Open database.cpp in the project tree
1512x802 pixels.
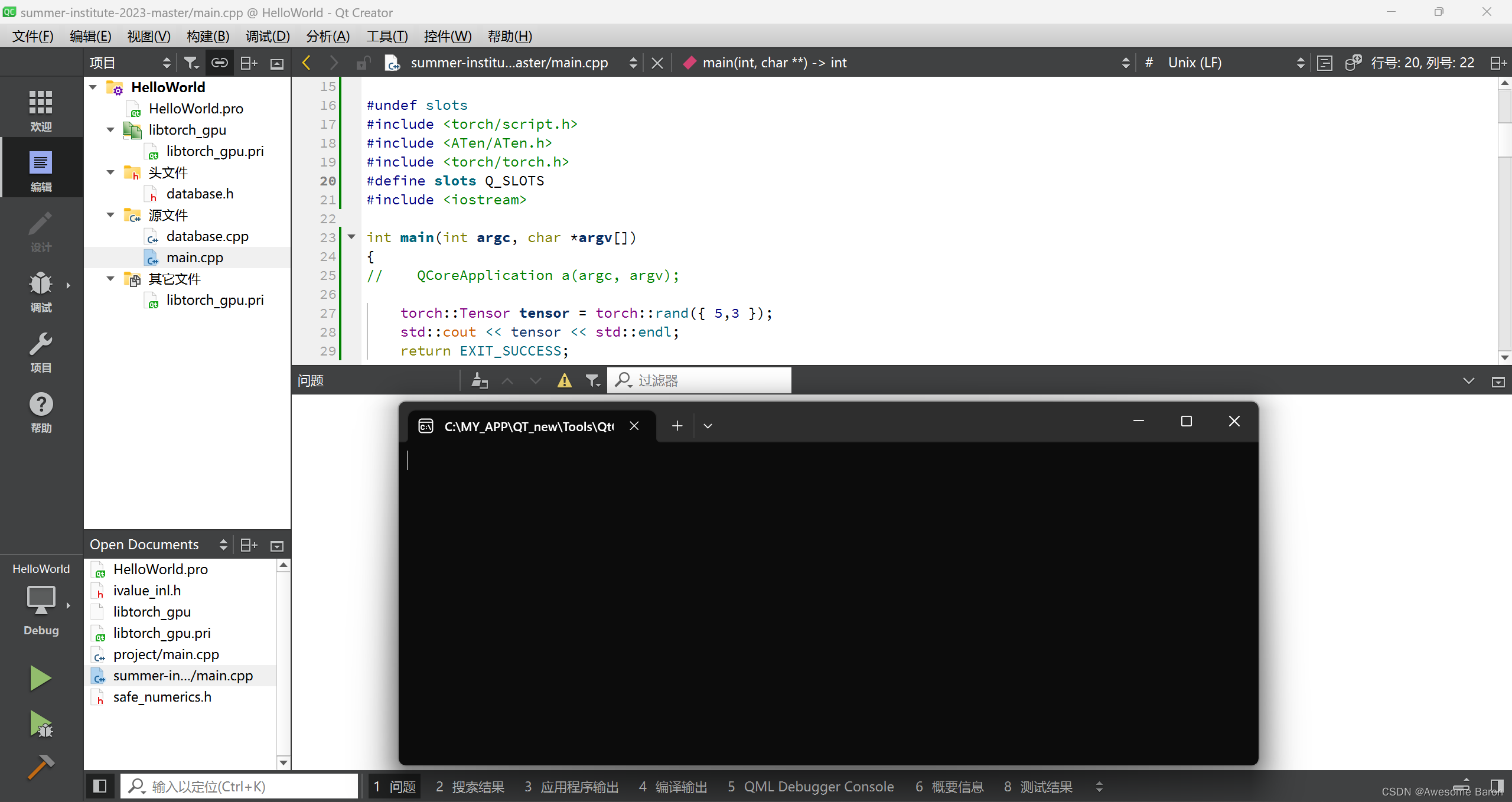[x=207, y=236]
